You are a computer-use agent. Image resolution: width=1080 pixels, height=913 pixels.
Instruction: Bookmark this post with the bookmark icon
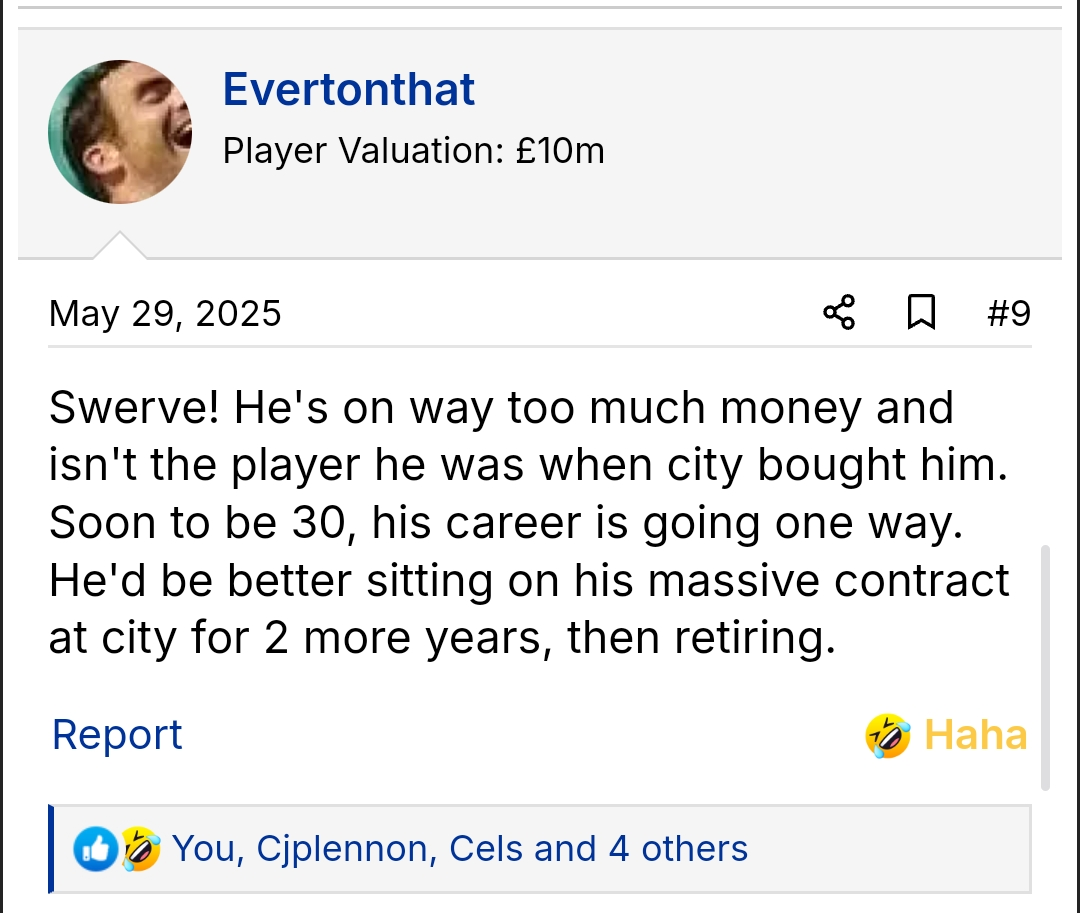click(920, 313)
